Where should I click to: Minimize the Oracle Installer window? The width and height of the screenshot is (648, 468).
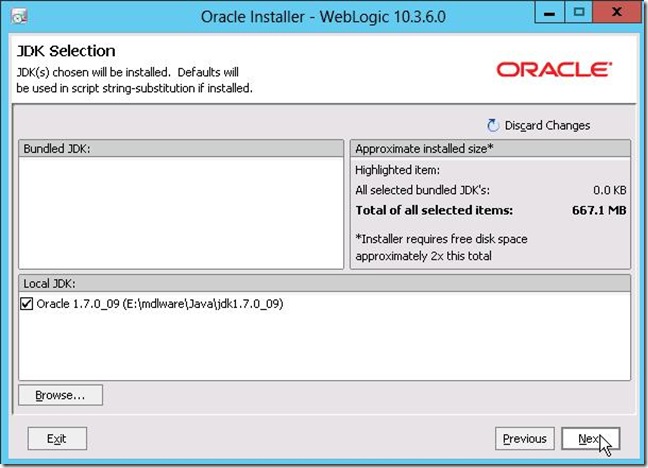pyautogui.click(x=549, y=12)
